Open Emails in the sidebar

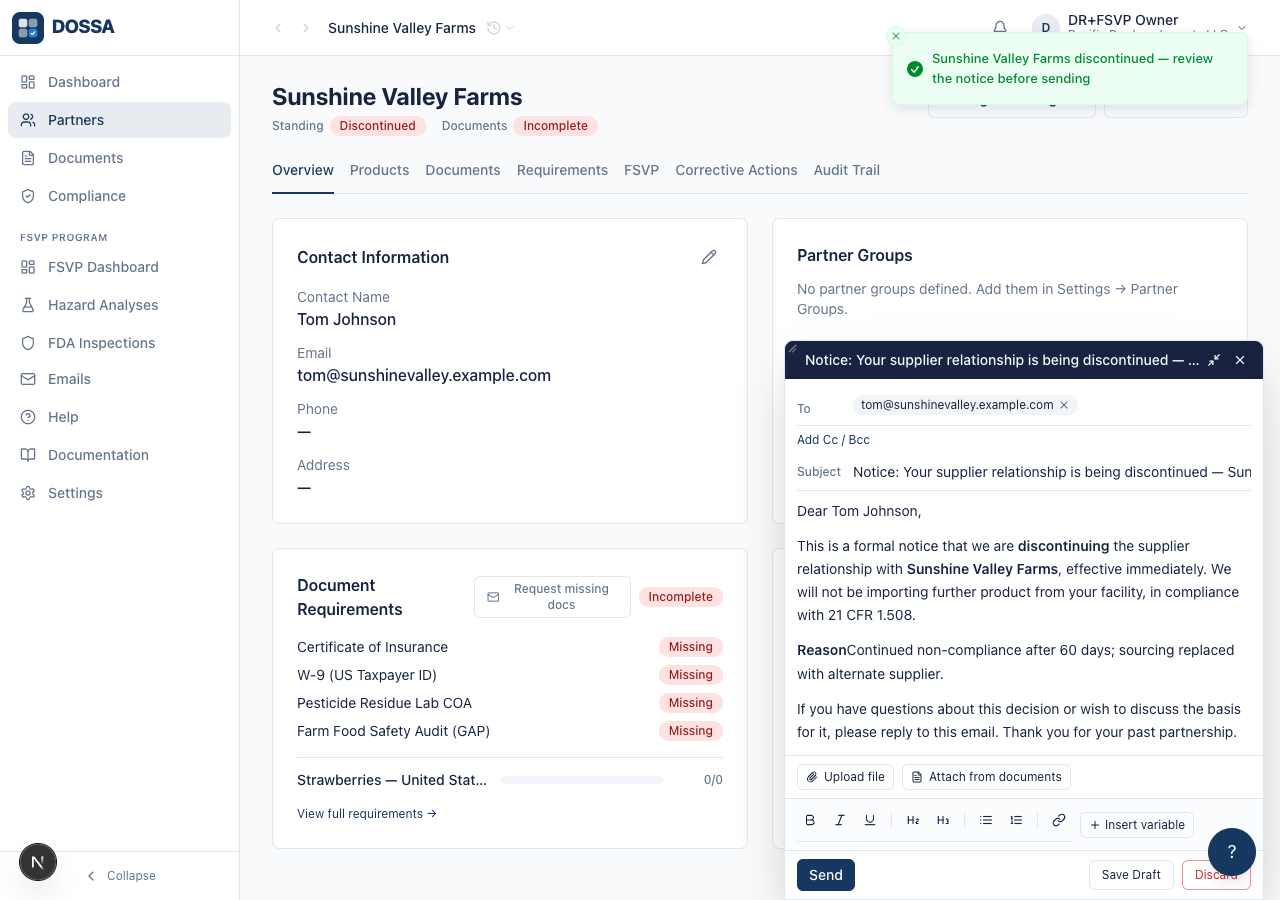(119, 379)
